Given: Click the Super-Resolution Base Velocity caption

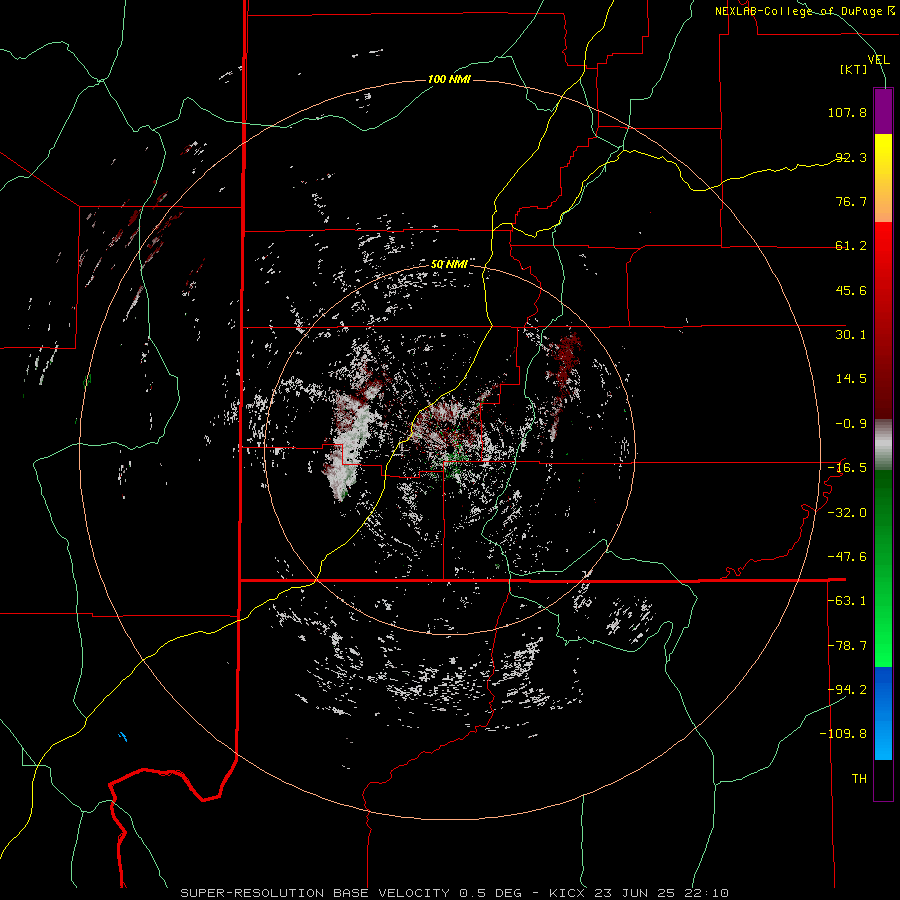Looking at the screenshot, I should 455,893.
